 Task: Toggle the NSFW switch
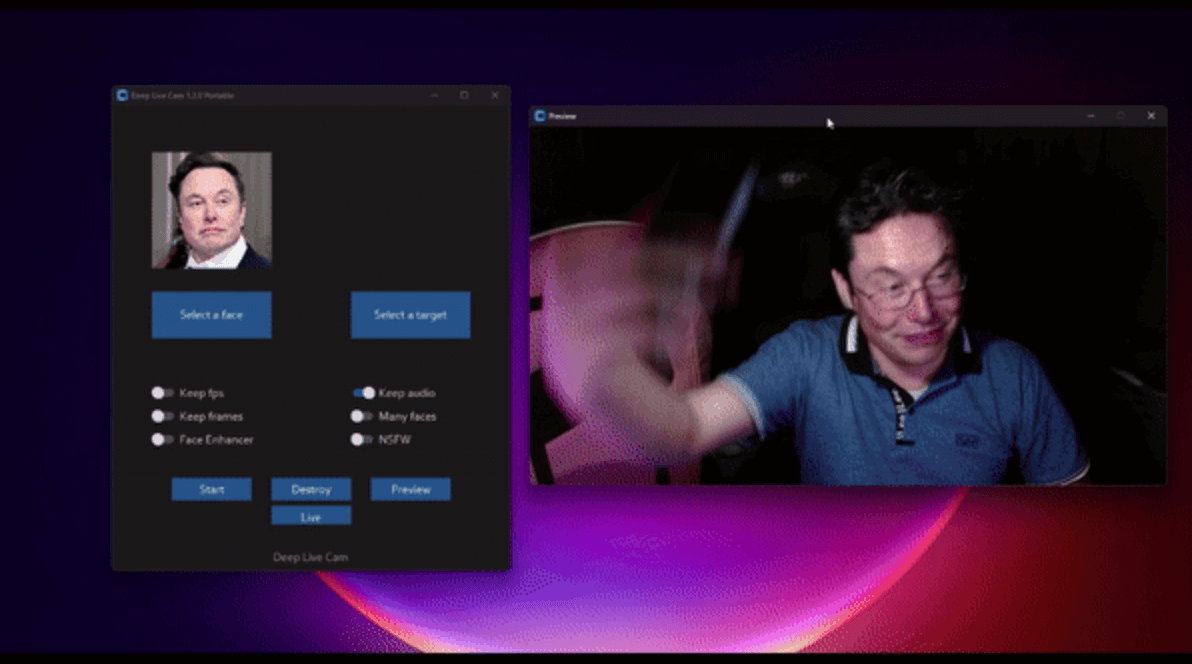362,440
